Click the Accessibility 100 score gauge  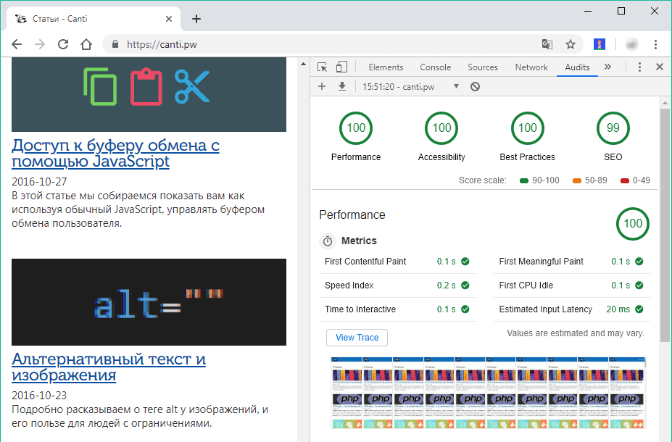(x=441, y=128)
